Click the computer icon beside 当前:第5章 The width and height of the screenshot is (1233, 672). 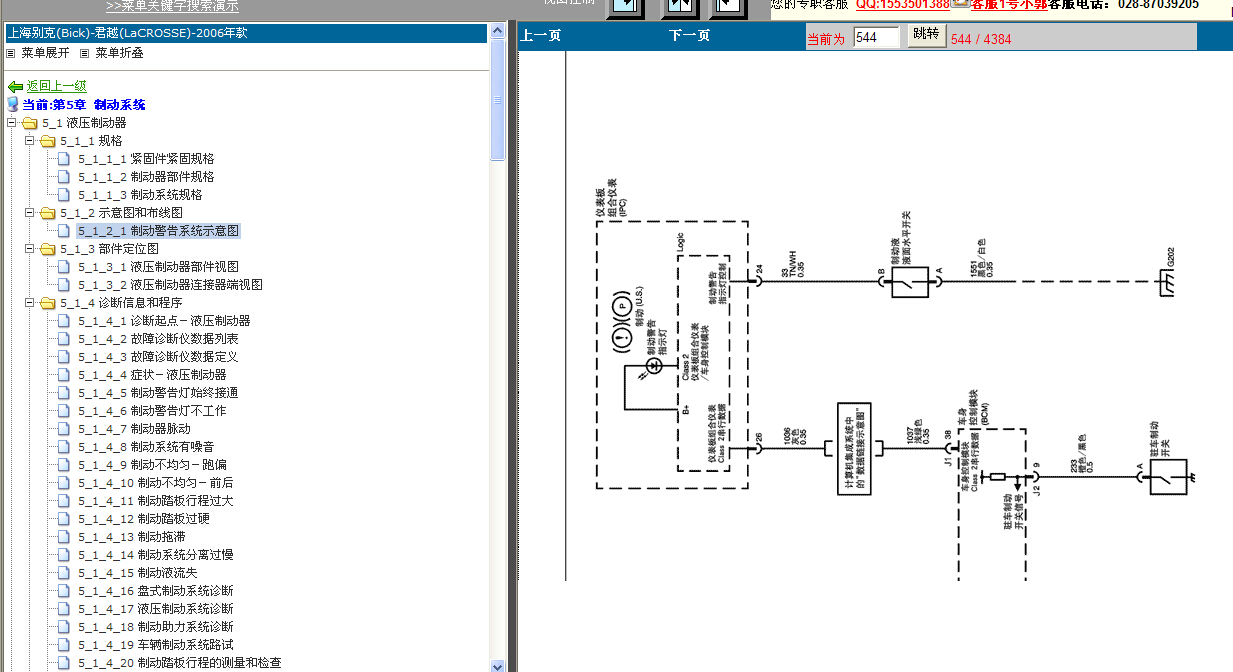13,104
